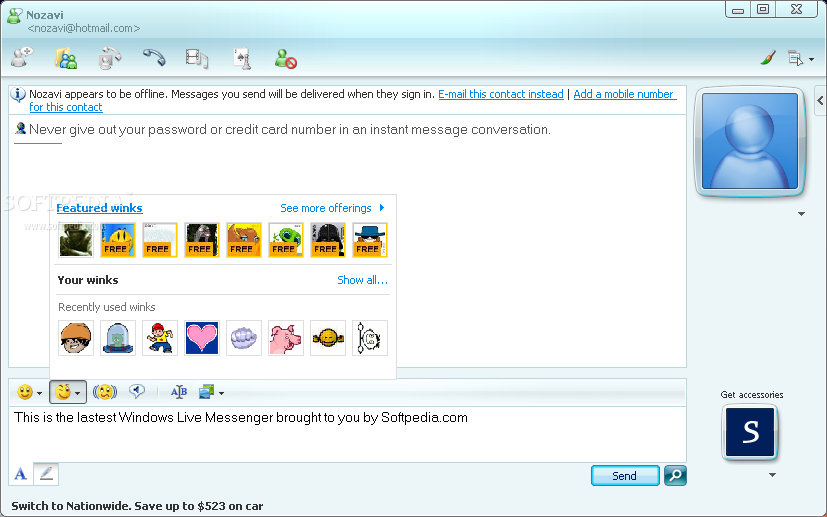This screenshot has height=517, width=827.
Task: Click Show all winks link
Action: click(362, 280)
